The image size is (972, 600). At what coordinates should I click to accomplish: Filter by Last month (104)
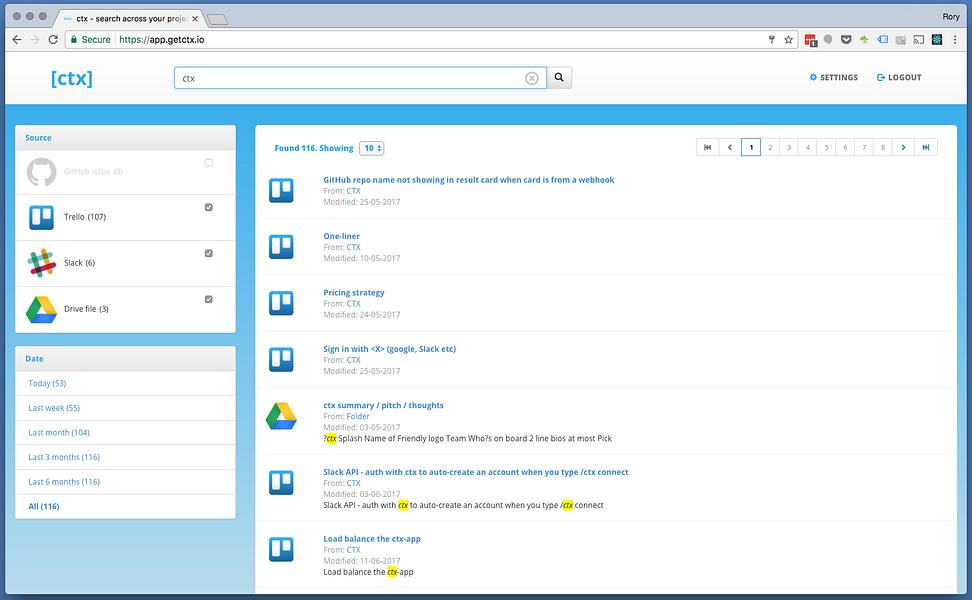(x=59, y=433)
